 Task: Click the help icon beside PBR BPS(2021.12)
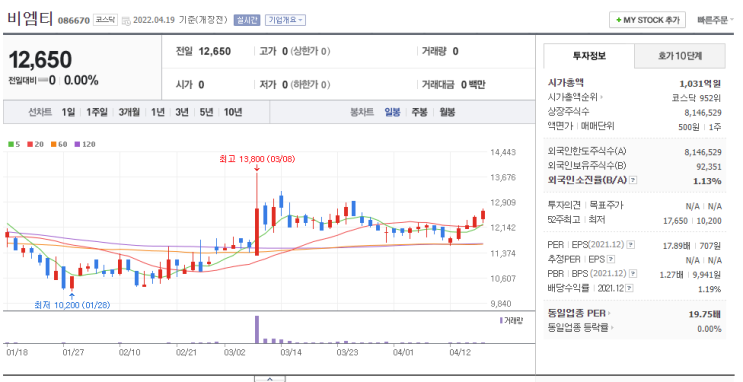coord(633,273)
